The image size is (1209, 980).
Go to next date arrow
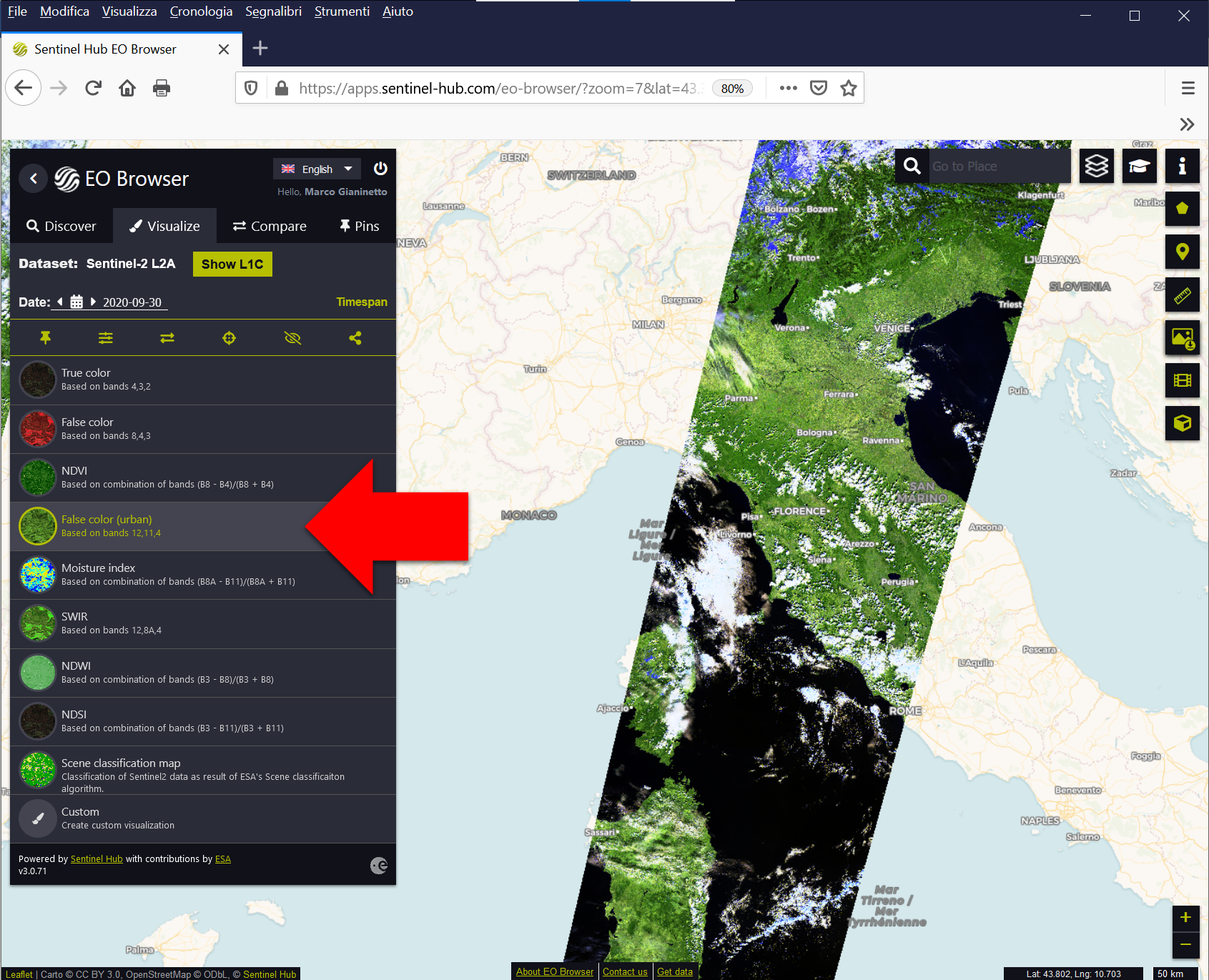(93, 302)
